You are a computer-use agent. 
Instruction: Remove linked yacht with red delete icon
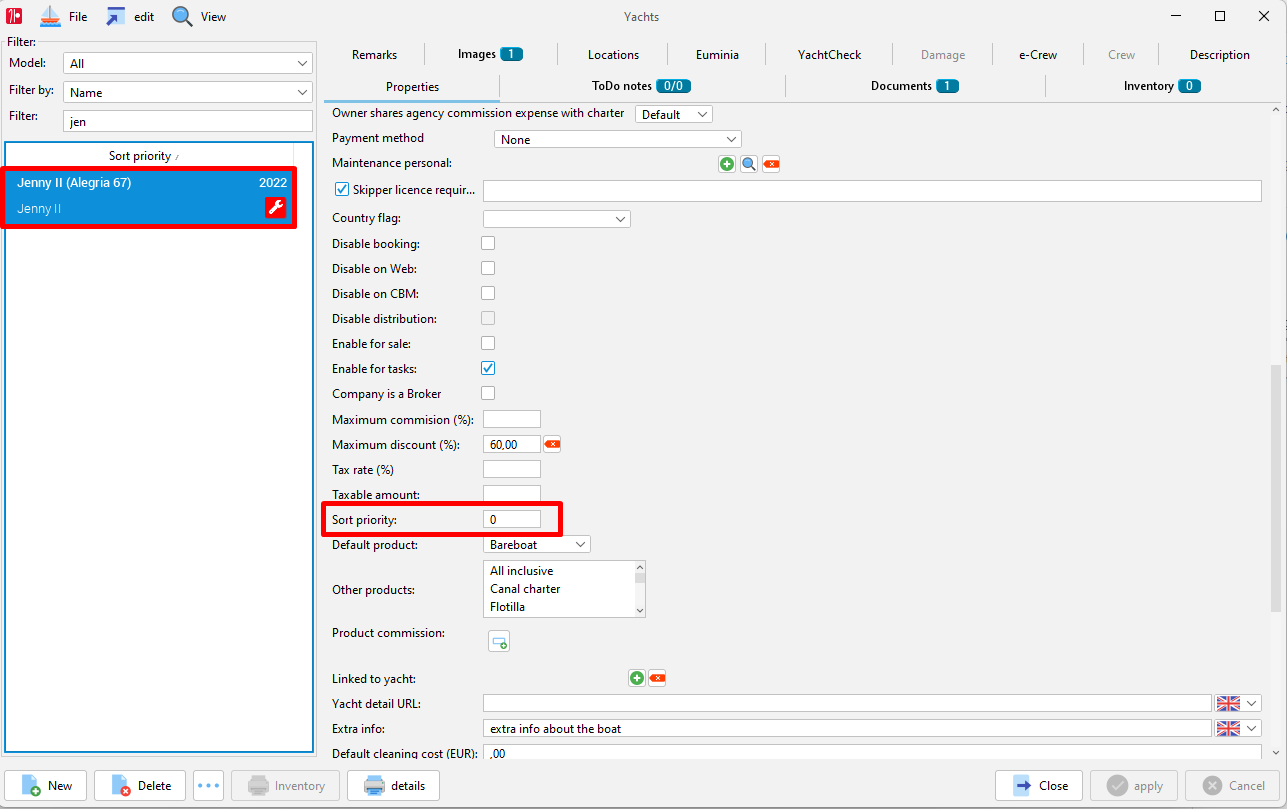pyautogui.click(x=657, y=678)
